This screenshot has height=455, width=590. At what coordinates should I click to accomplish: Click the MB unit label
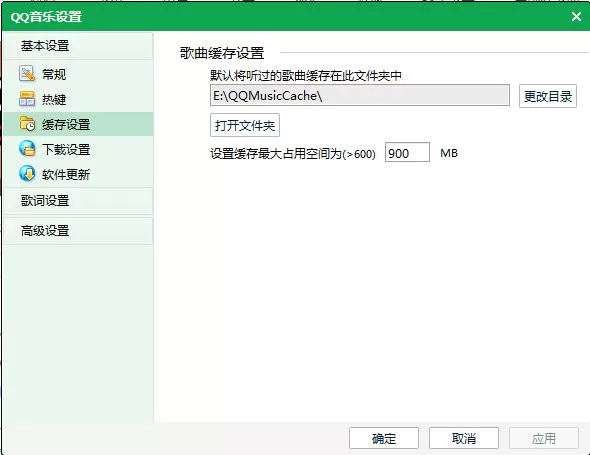coord(449,153)
